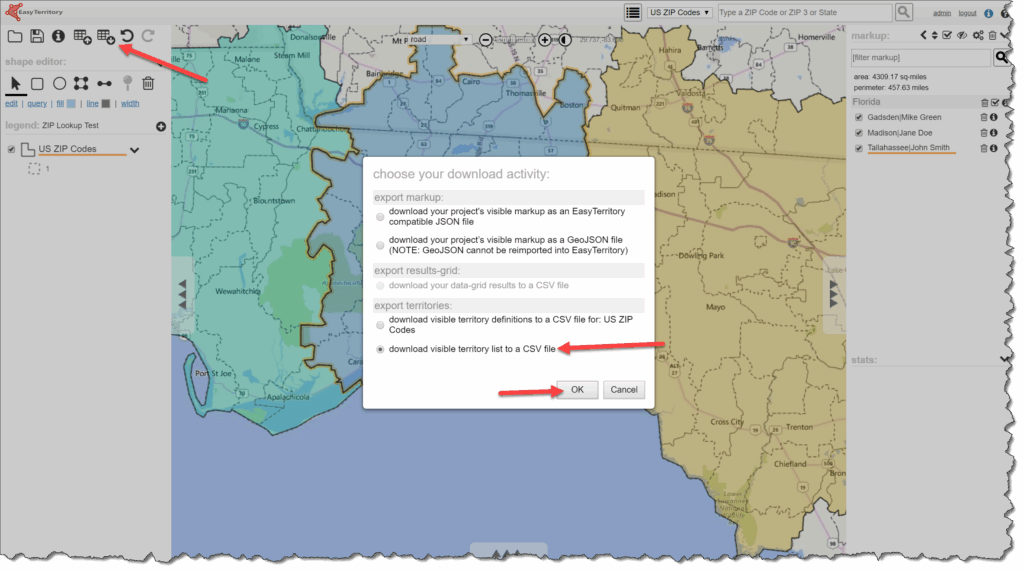Click the blue fill color swatch
Image resolution: width=1024 pixels, height=571 pixels.
click(71, 104)
